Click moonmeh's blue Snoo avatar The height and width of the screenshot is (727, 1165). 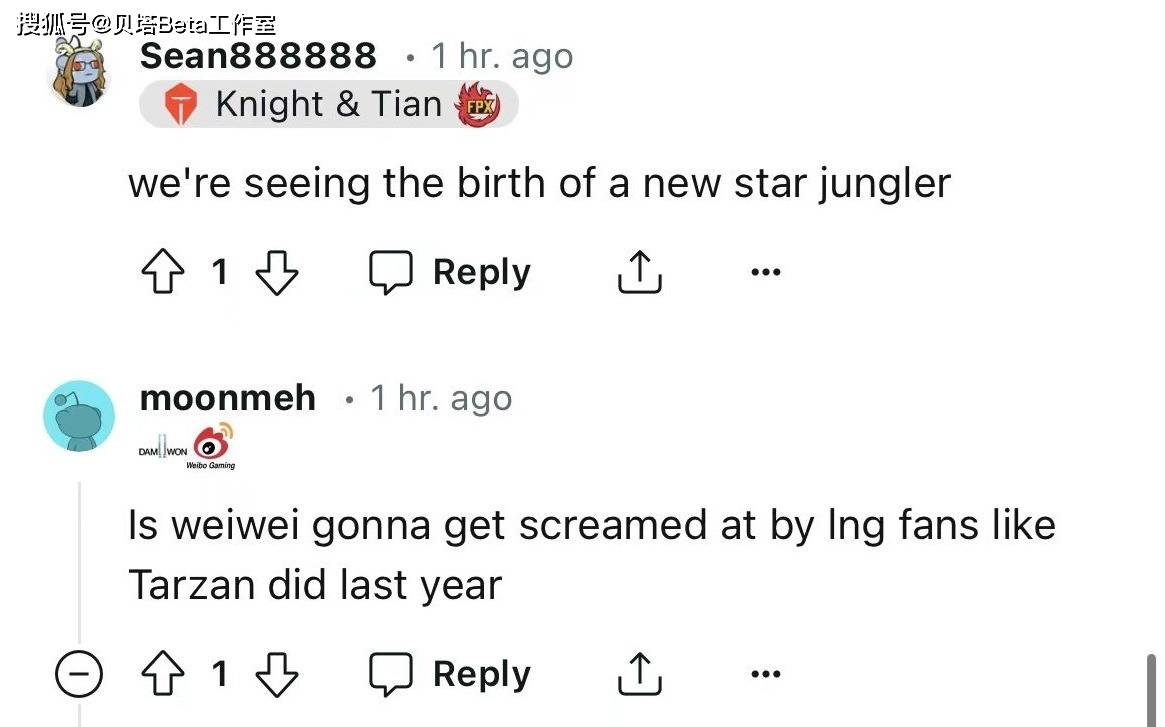click(x=79, y=415)
